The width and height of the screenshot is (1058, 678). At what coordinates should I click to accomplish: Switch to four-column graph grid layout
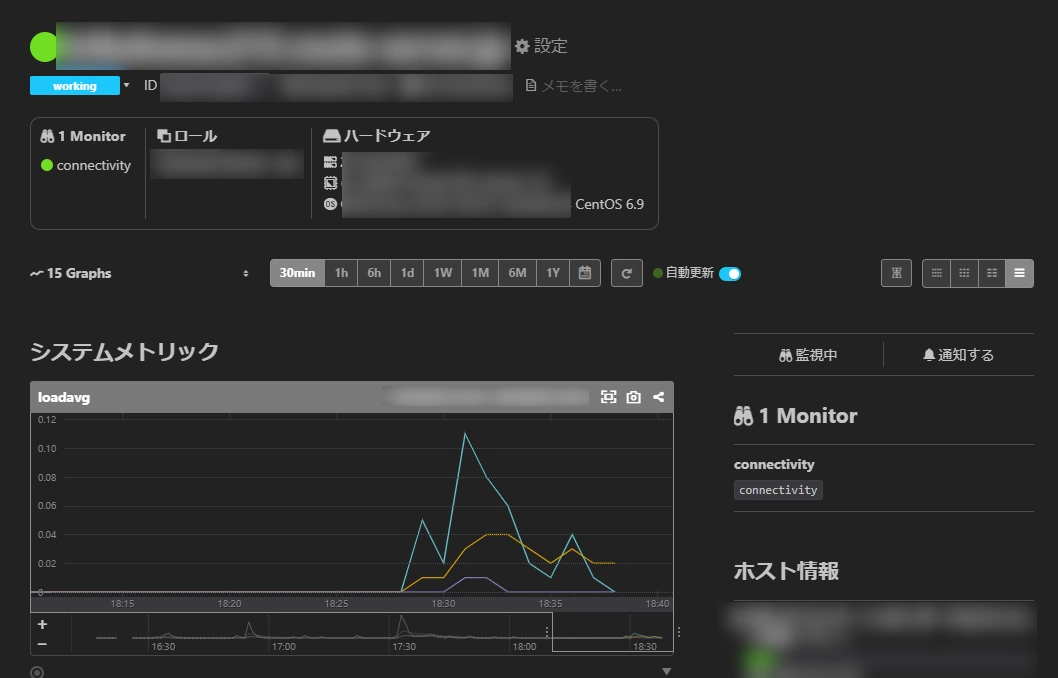pyautogui.click(x=937, y=273)
